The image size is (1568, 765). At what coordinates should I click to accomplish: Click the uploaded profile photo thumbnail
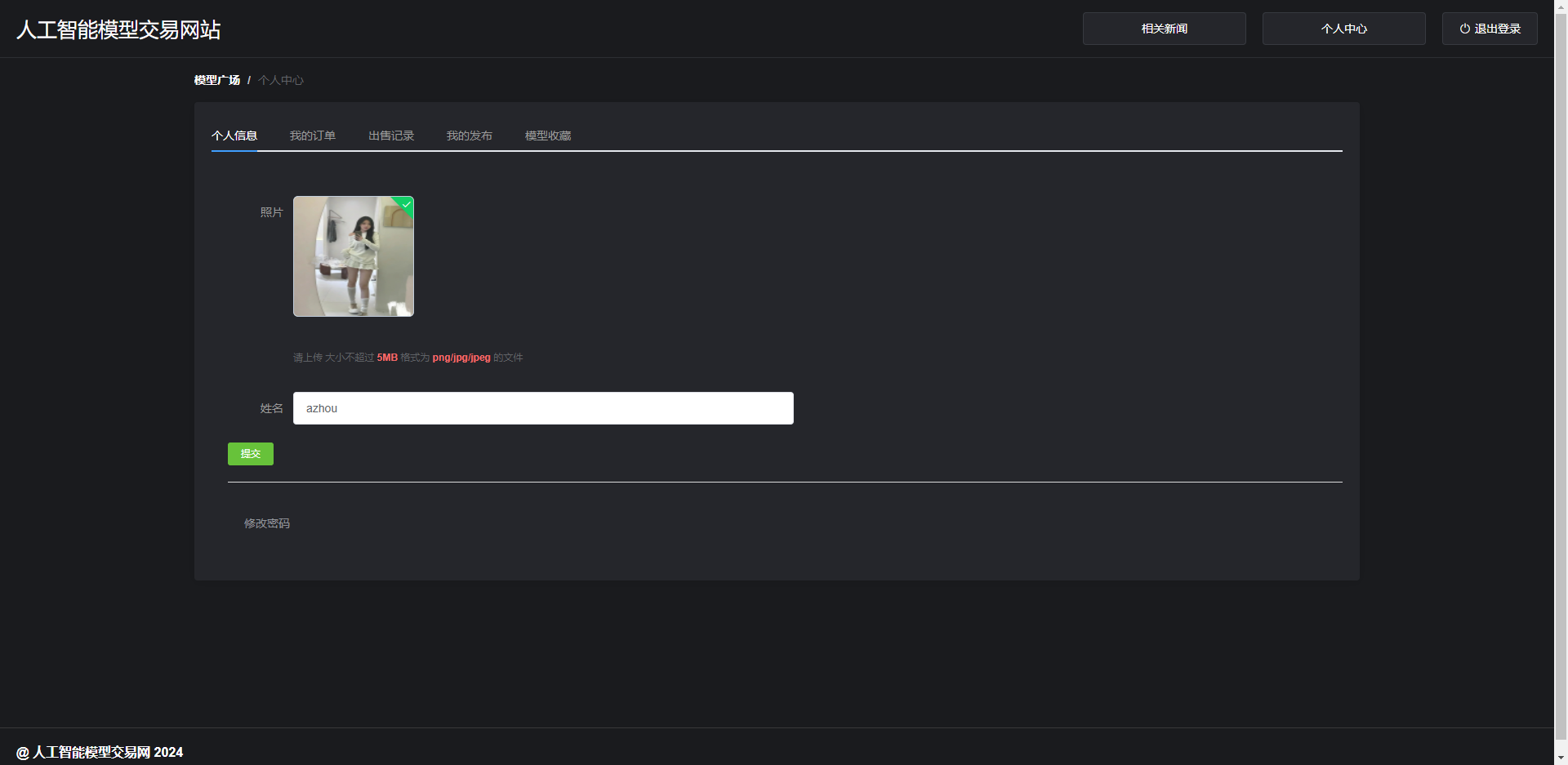click(x=353, y=256)
